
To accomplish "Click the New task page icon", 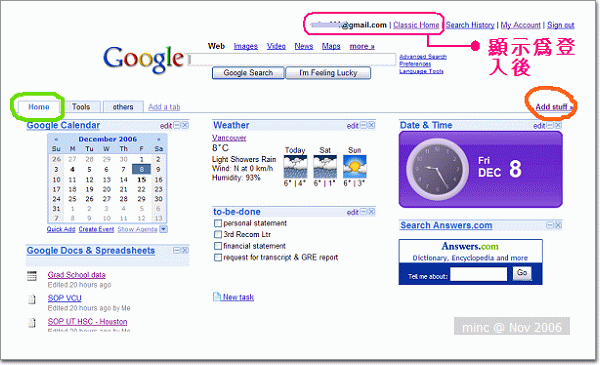I will [x=217, y=297].
